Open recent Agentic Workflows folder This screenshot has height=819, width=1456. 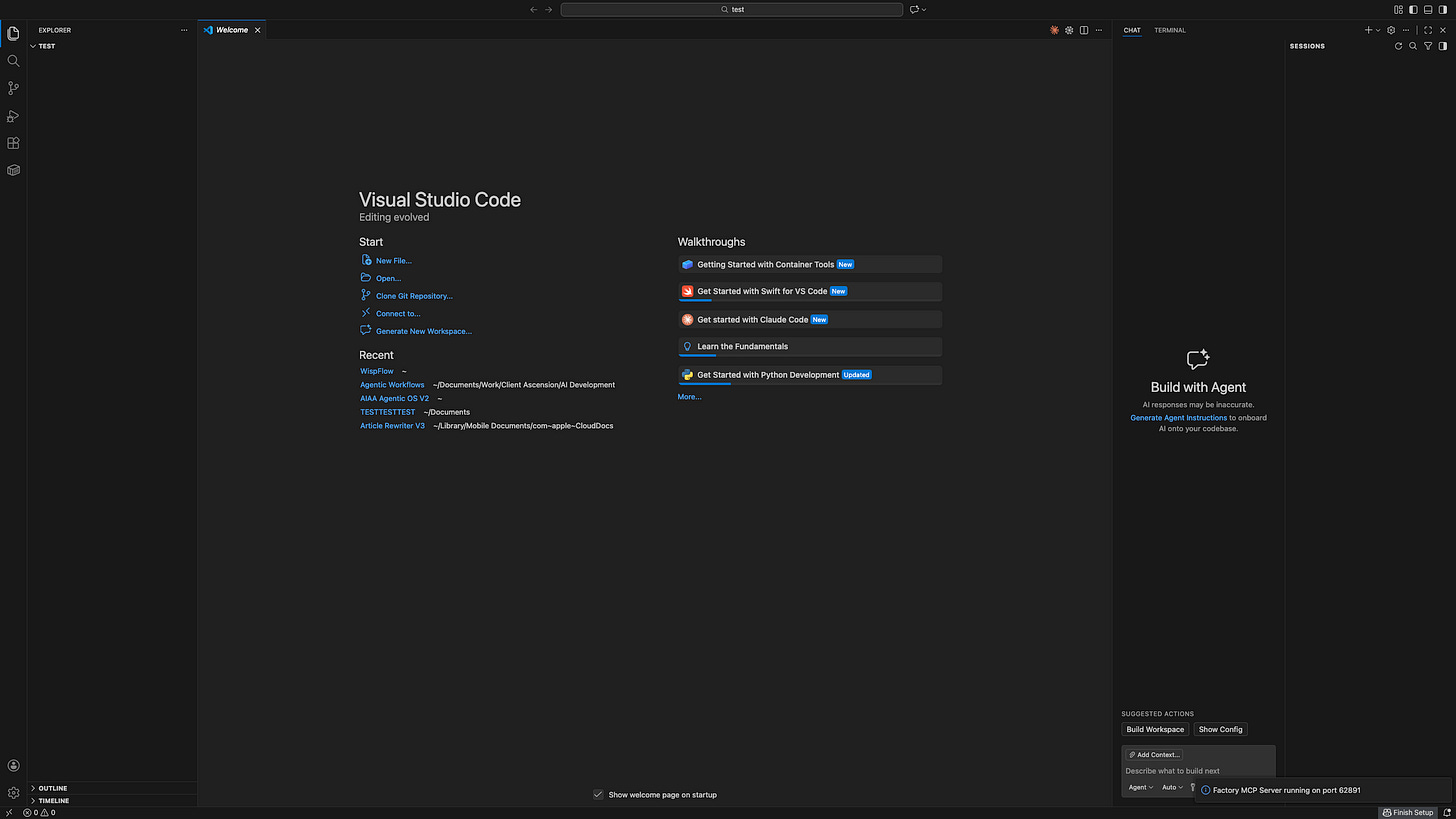pos(392,385)
